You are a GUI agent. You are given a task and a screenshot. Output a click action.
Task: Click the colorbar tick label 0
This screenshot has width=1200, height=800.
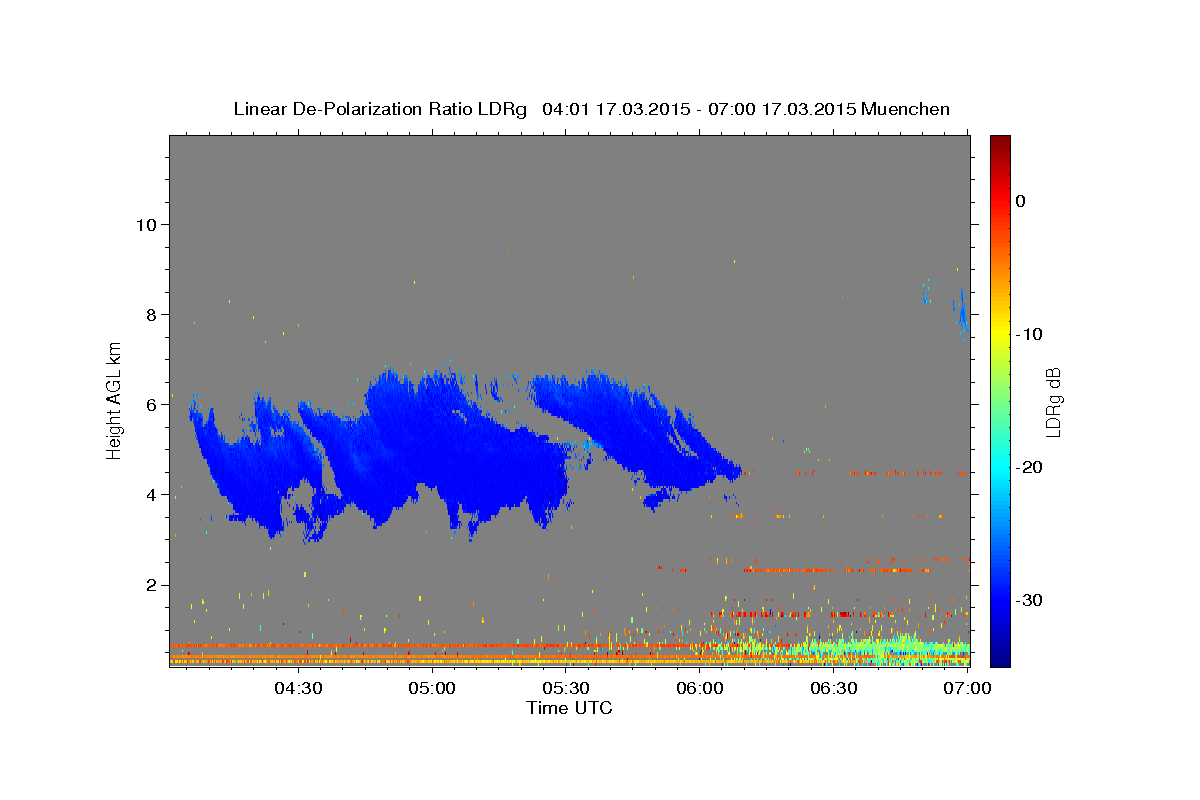click(x=1021, y=201)
